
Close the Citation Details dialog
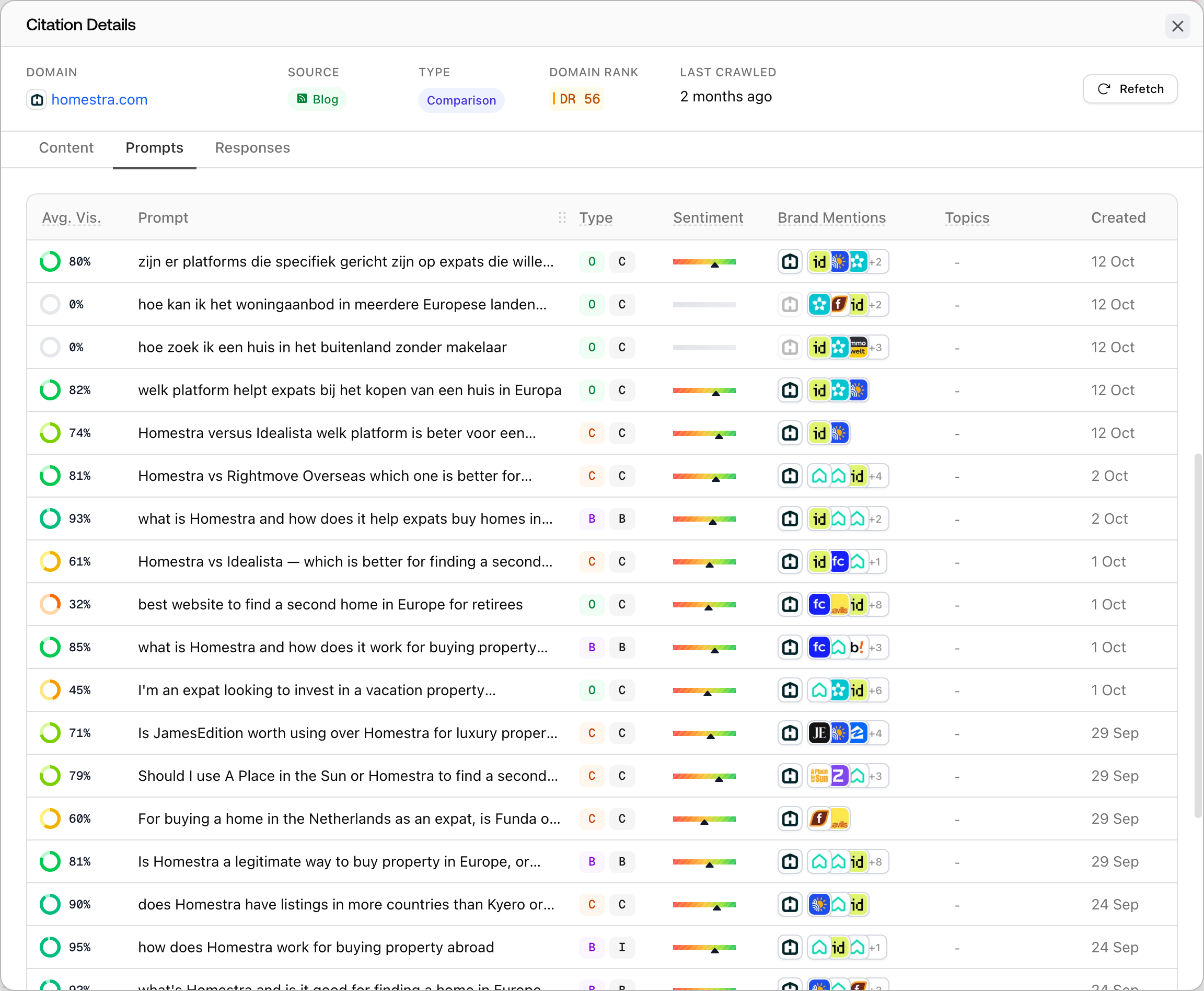pos(1177,26)
